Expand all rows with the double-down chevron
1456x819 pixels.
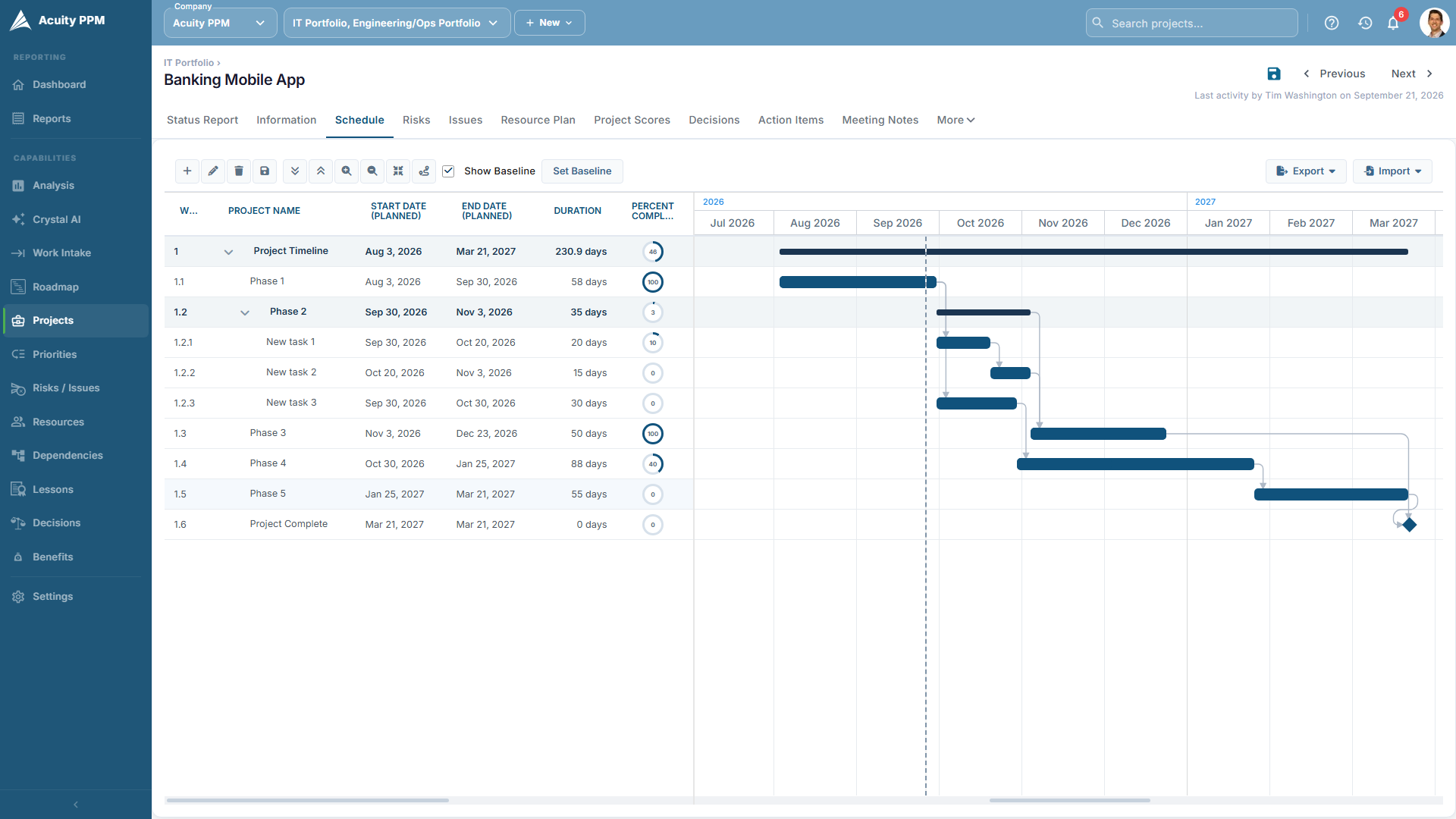(x=295, y=171)
